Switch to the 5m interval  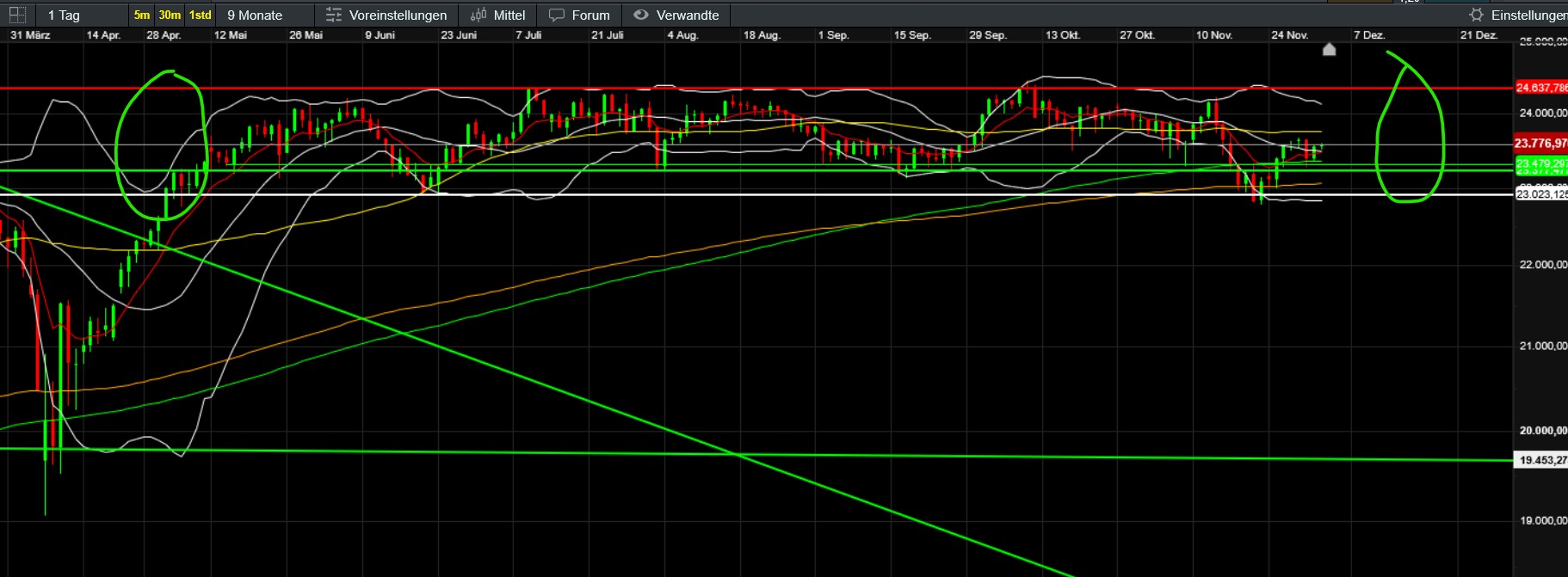point(142,15)
